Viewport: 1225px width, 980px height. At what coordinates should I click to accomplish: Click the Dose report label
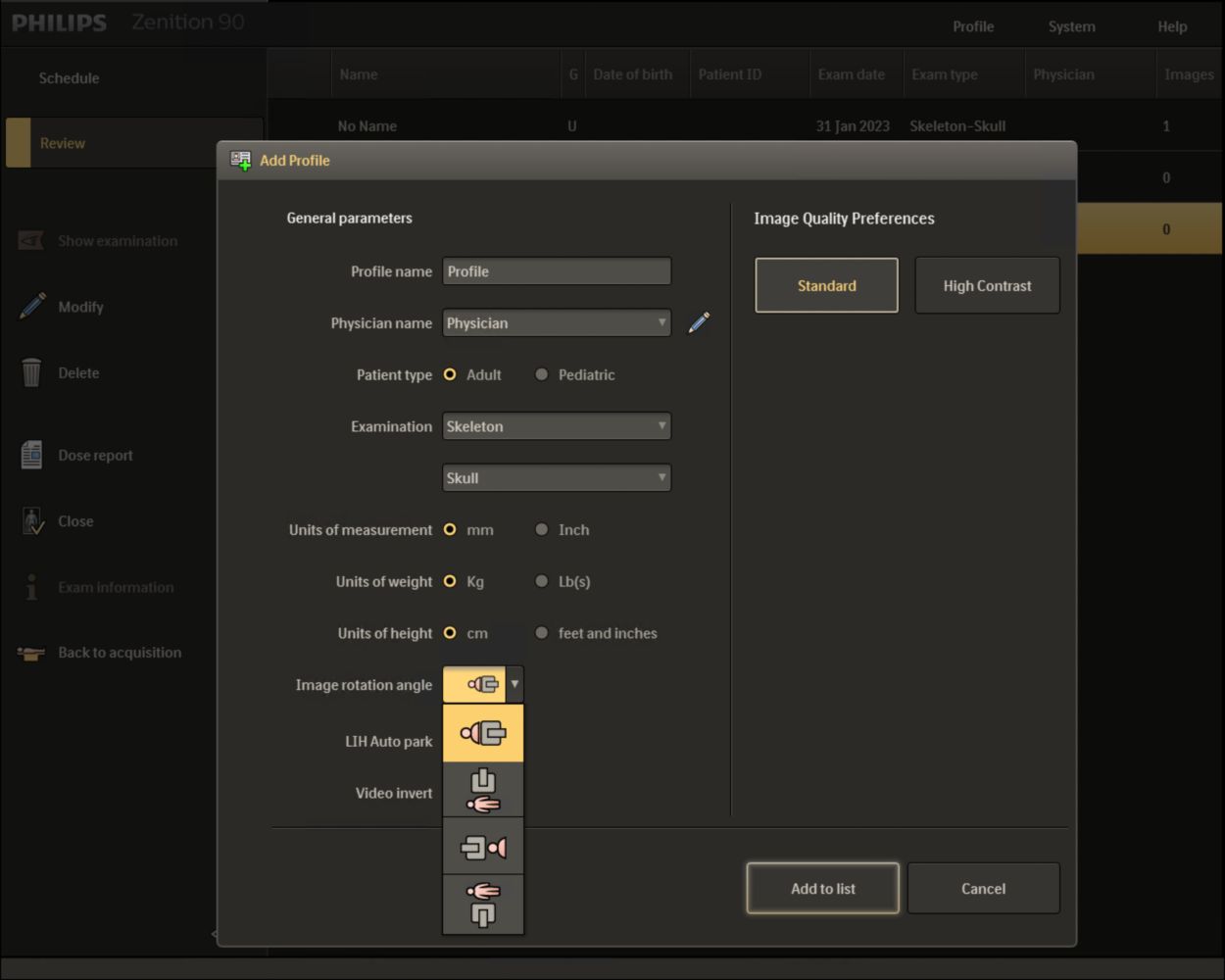(95, 456)
